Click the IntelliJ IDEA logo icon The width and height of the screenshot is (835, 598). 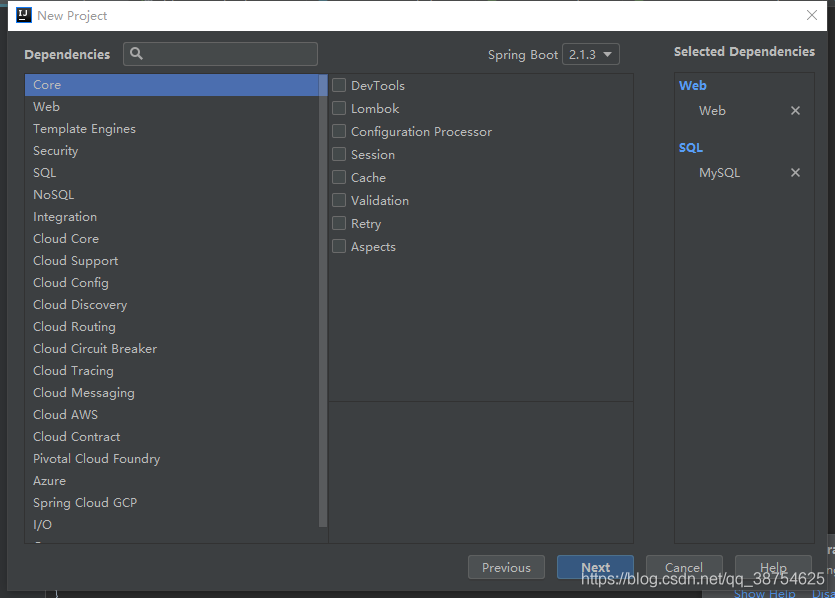tap(24, 15)
